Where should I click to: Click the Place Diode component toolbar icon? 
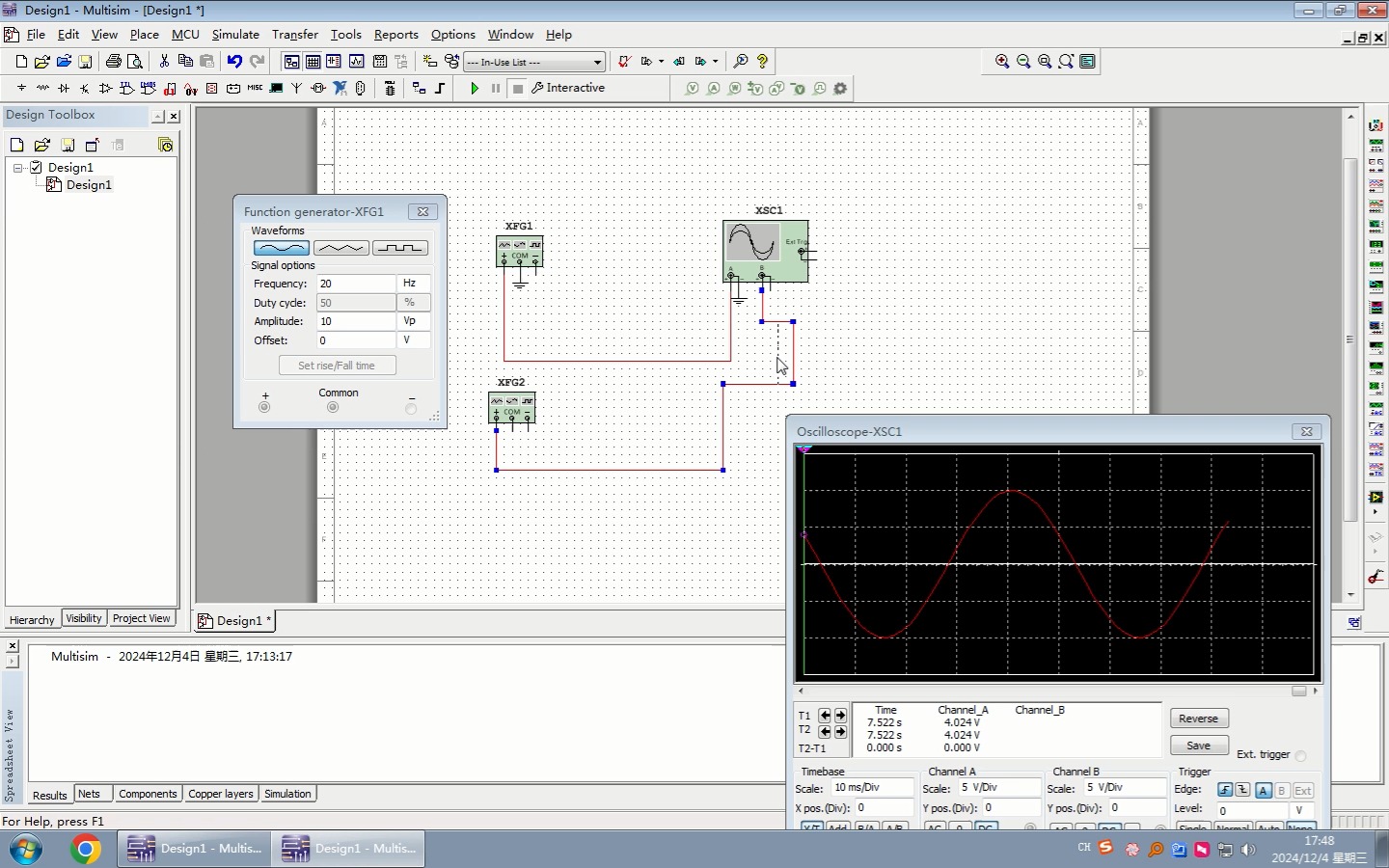point(64,89)
